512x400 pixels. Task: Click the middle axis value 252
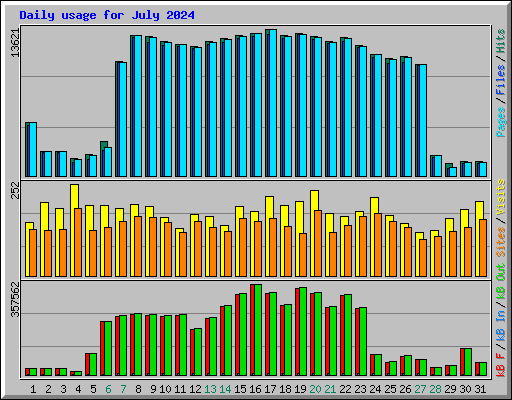[15, 190]
